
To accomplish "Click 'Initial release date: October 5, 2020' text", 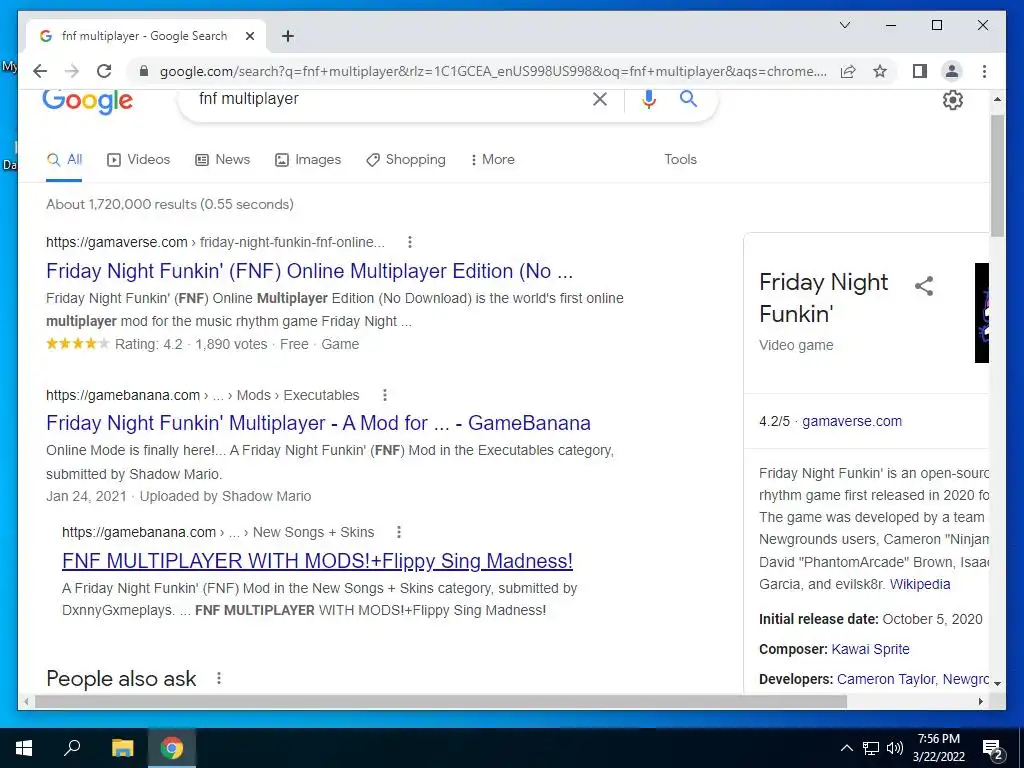I will click(x=871, y=619).
